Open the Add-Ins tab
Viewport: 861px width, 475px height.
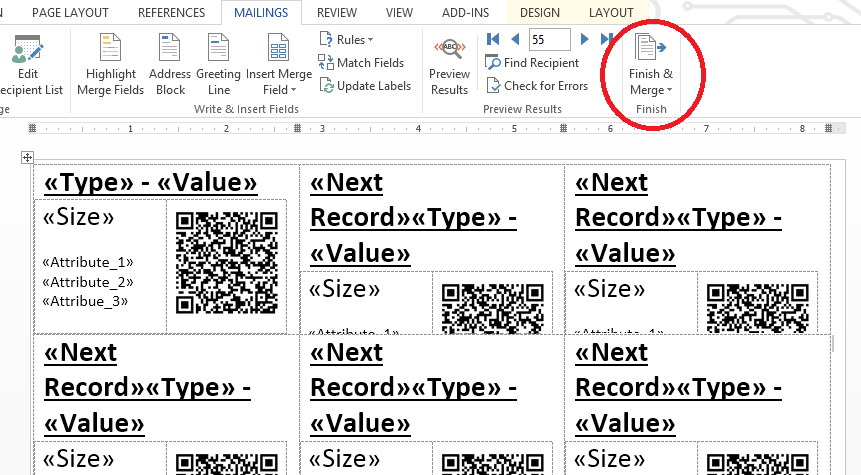click(465, 13)
